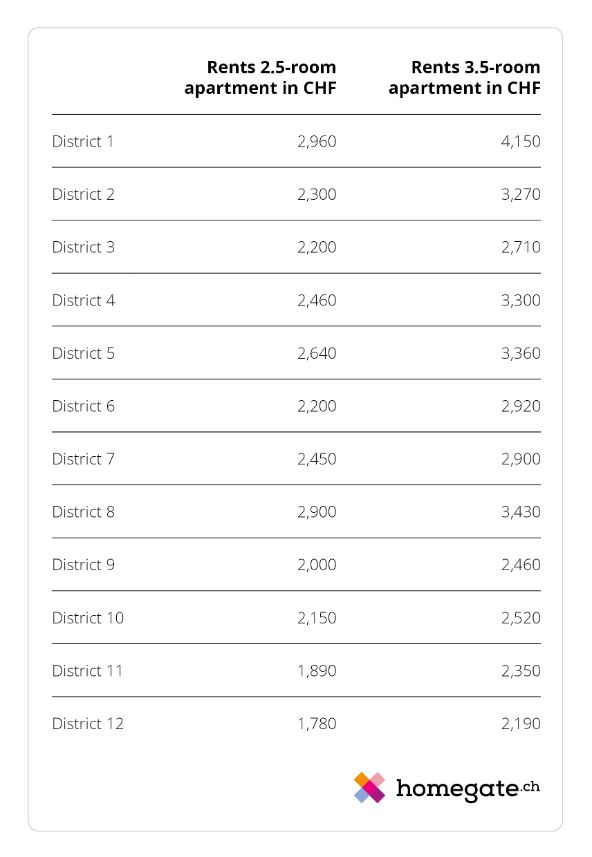592x857 pixels.
Task: Click the District 12 row label
Action: coord(87,724)
